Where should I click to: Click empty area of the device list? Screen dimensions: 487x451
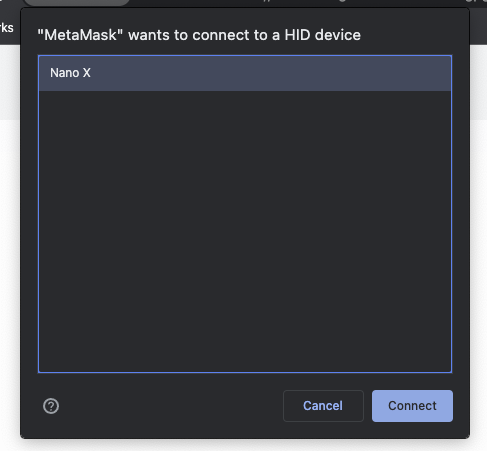(245, 230)
